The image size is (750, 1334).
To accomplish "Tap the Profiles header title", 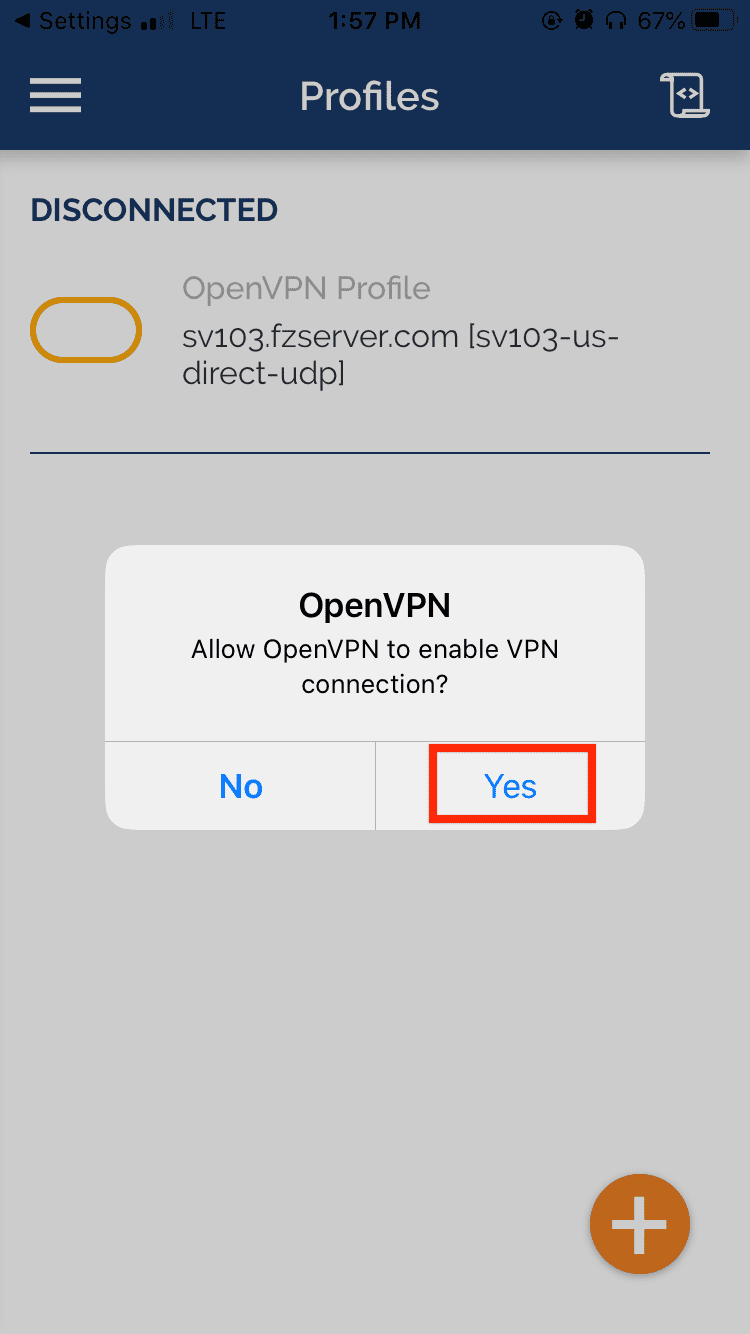I will 370,96.
